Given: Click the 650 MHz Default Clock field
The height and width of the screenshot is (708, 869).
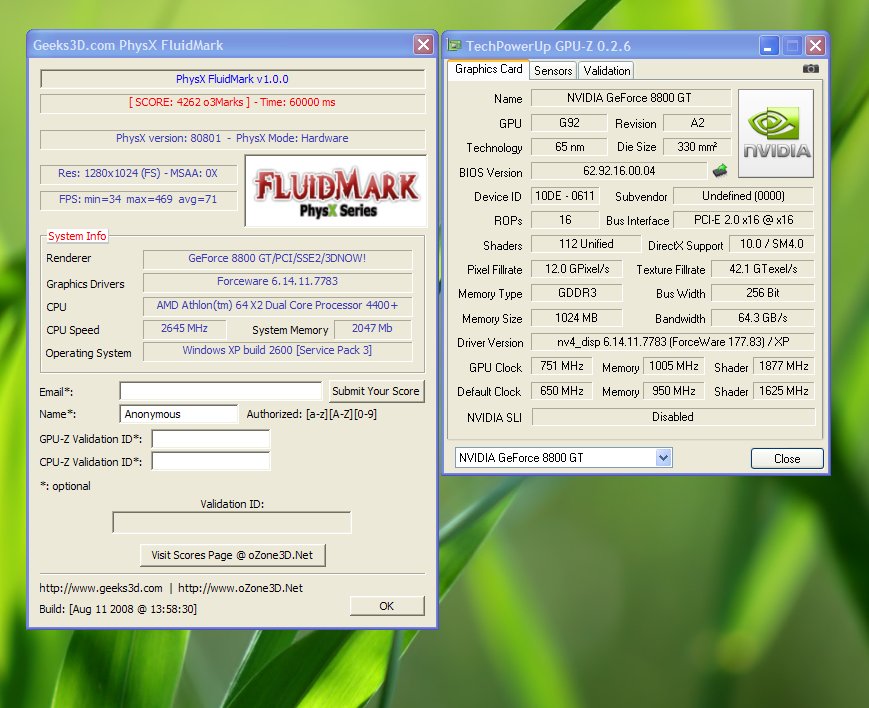Looking at the screenshot, I should click(561, 391).
